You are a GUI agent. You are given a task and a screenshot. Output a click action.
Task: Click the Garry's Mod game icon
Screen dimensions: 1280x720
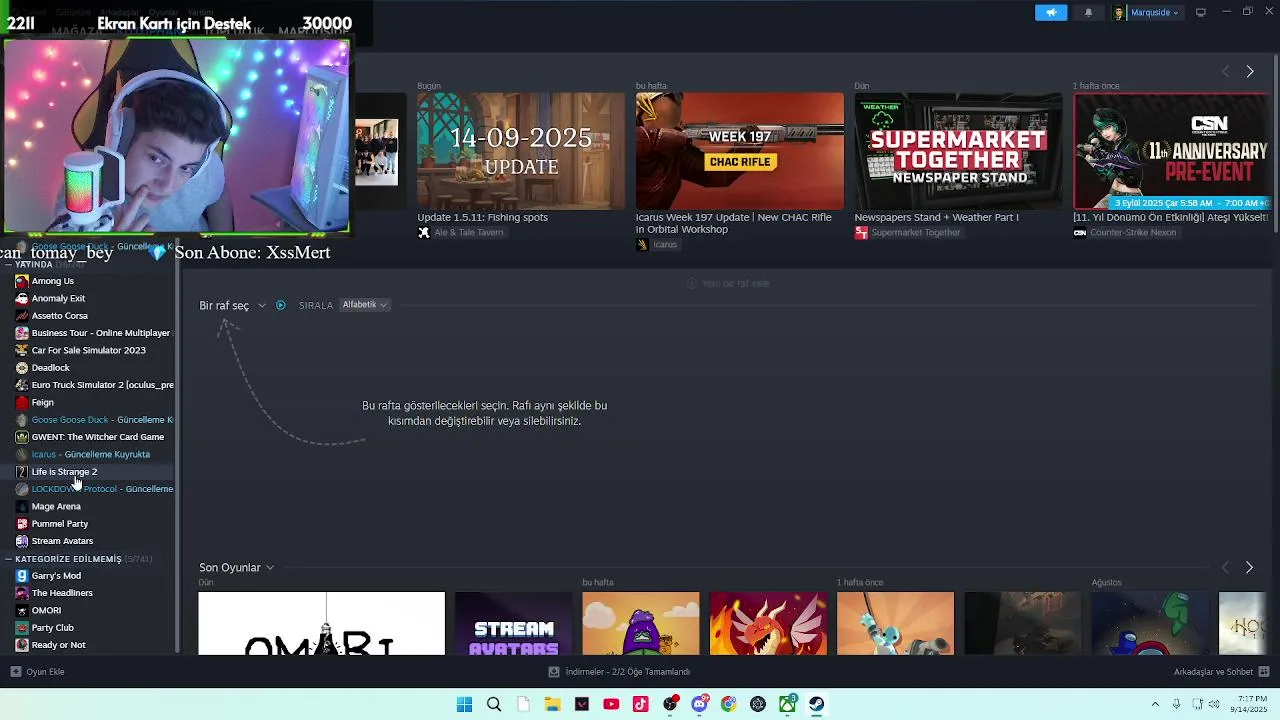[x=22, y=576]
